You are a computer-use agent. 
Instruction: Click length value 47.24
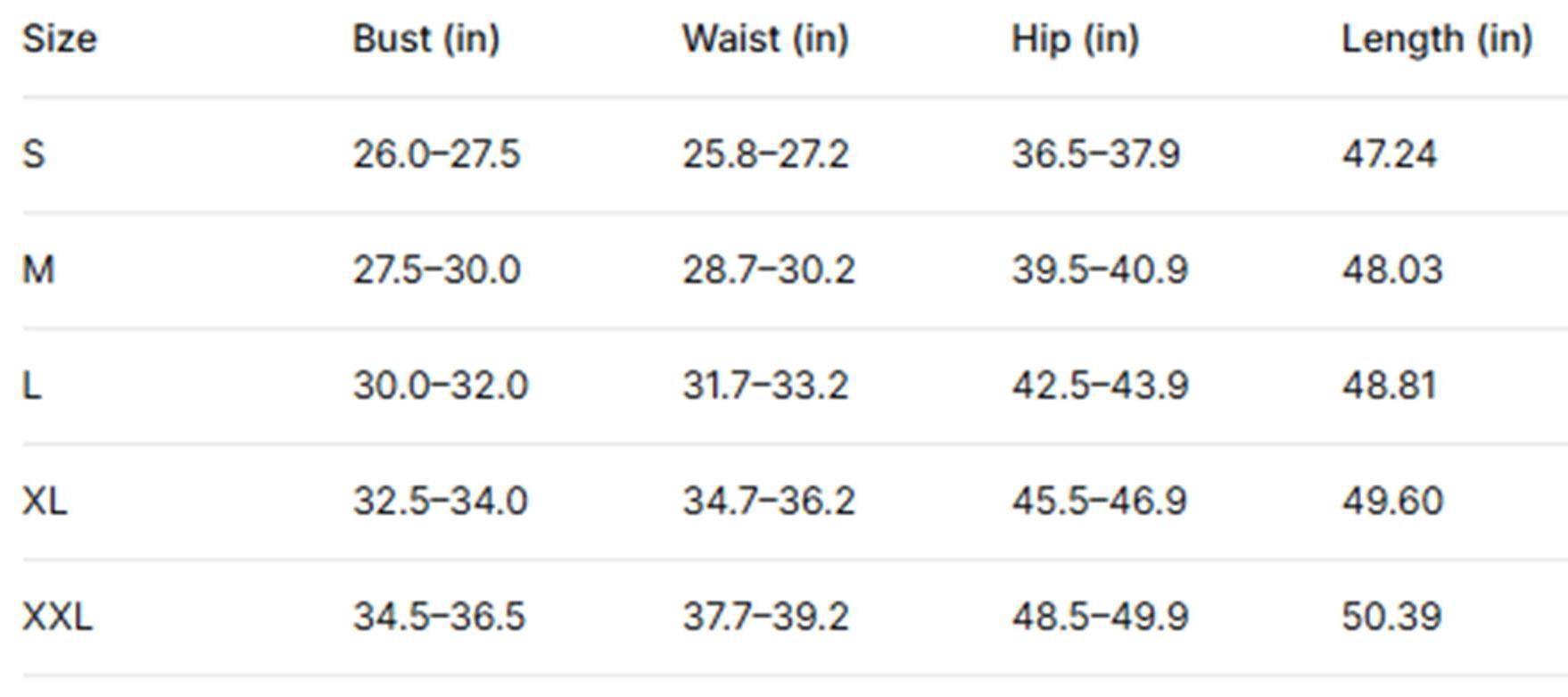pos(1390,154)
